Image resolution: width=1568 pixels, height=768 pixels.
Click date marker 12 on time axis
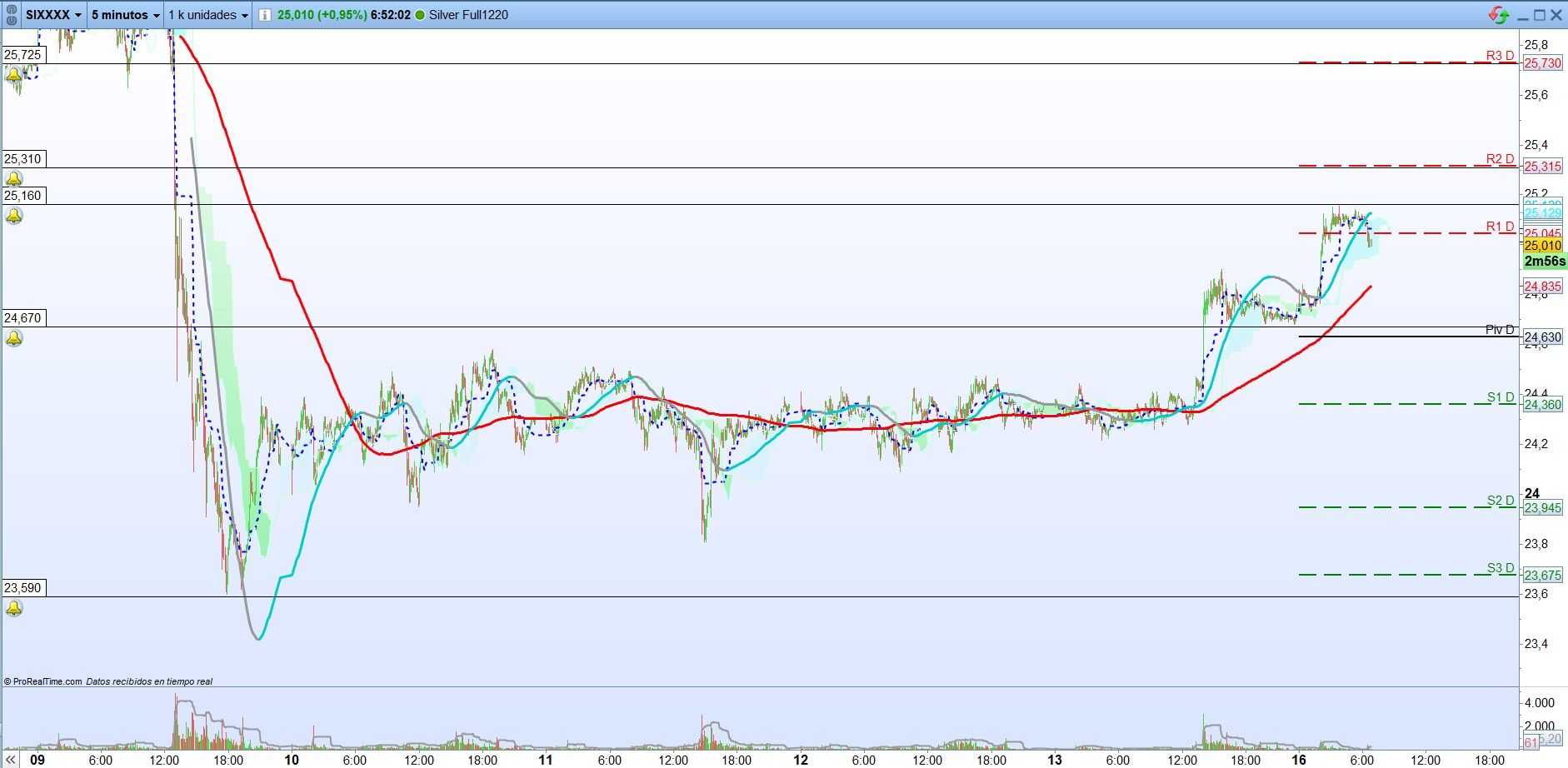click(x=801, y=760)
